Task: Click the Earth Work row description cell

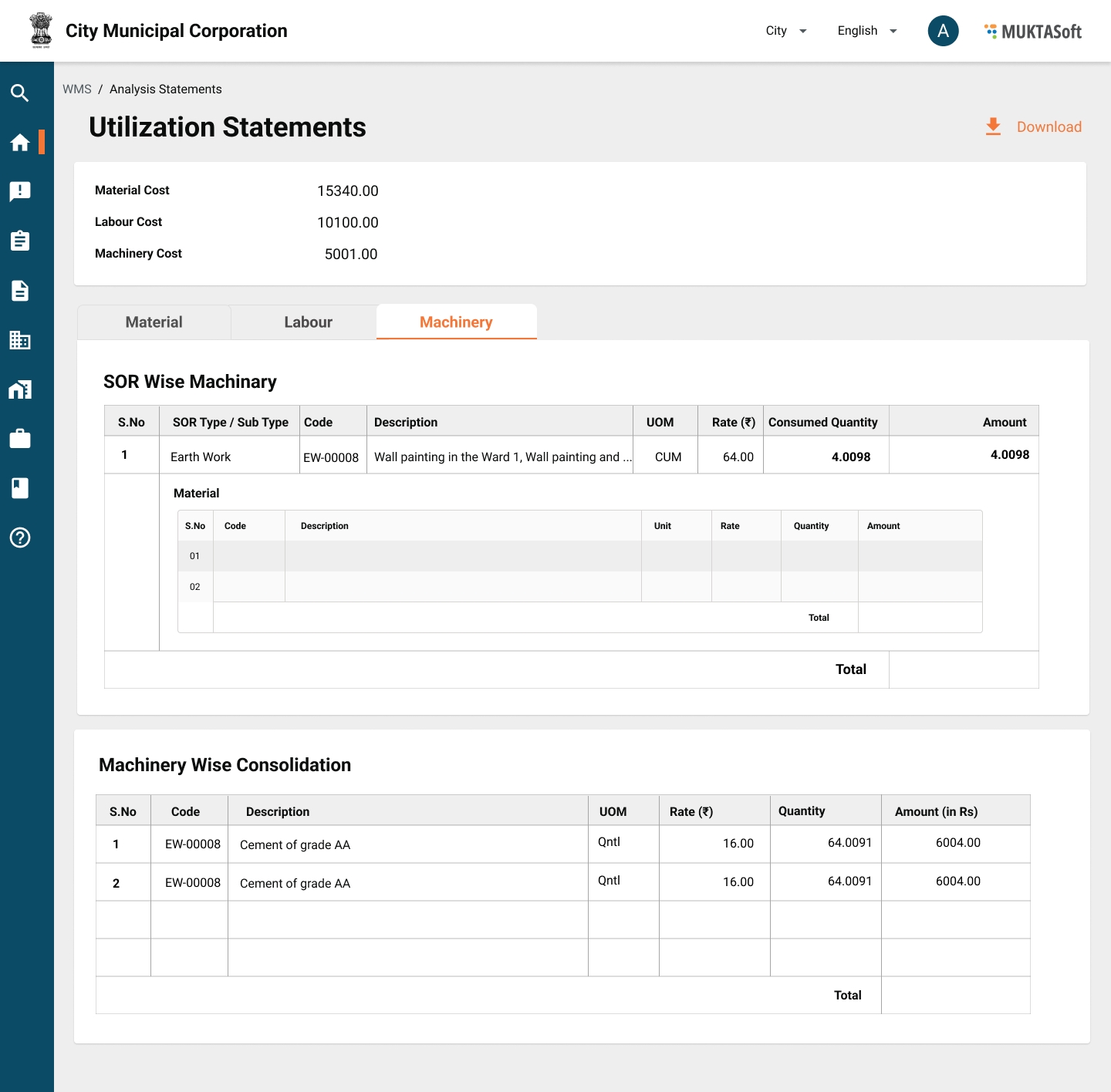Action: [x=500, y=457]
